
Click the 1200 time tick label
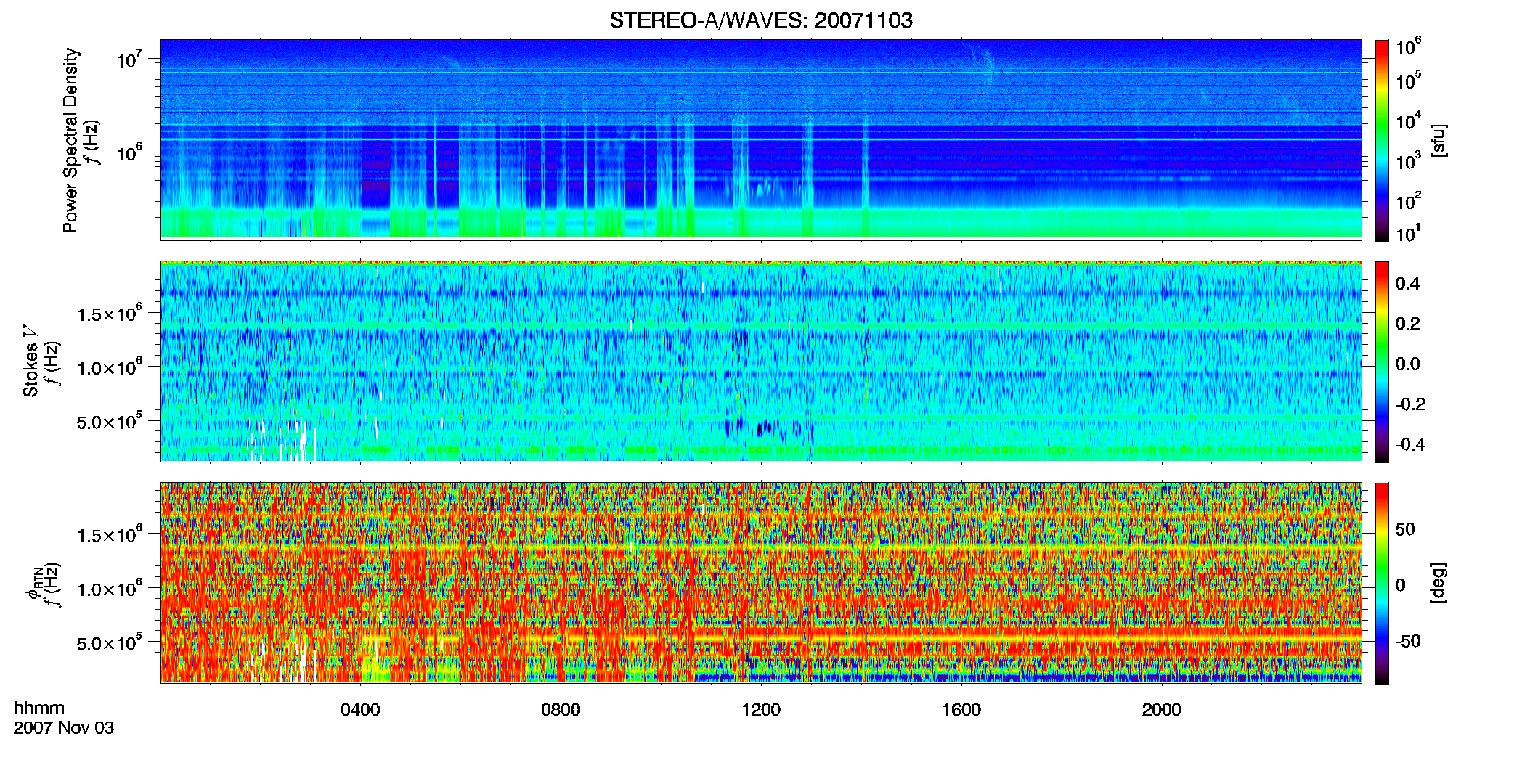click(x=761, y=710)
